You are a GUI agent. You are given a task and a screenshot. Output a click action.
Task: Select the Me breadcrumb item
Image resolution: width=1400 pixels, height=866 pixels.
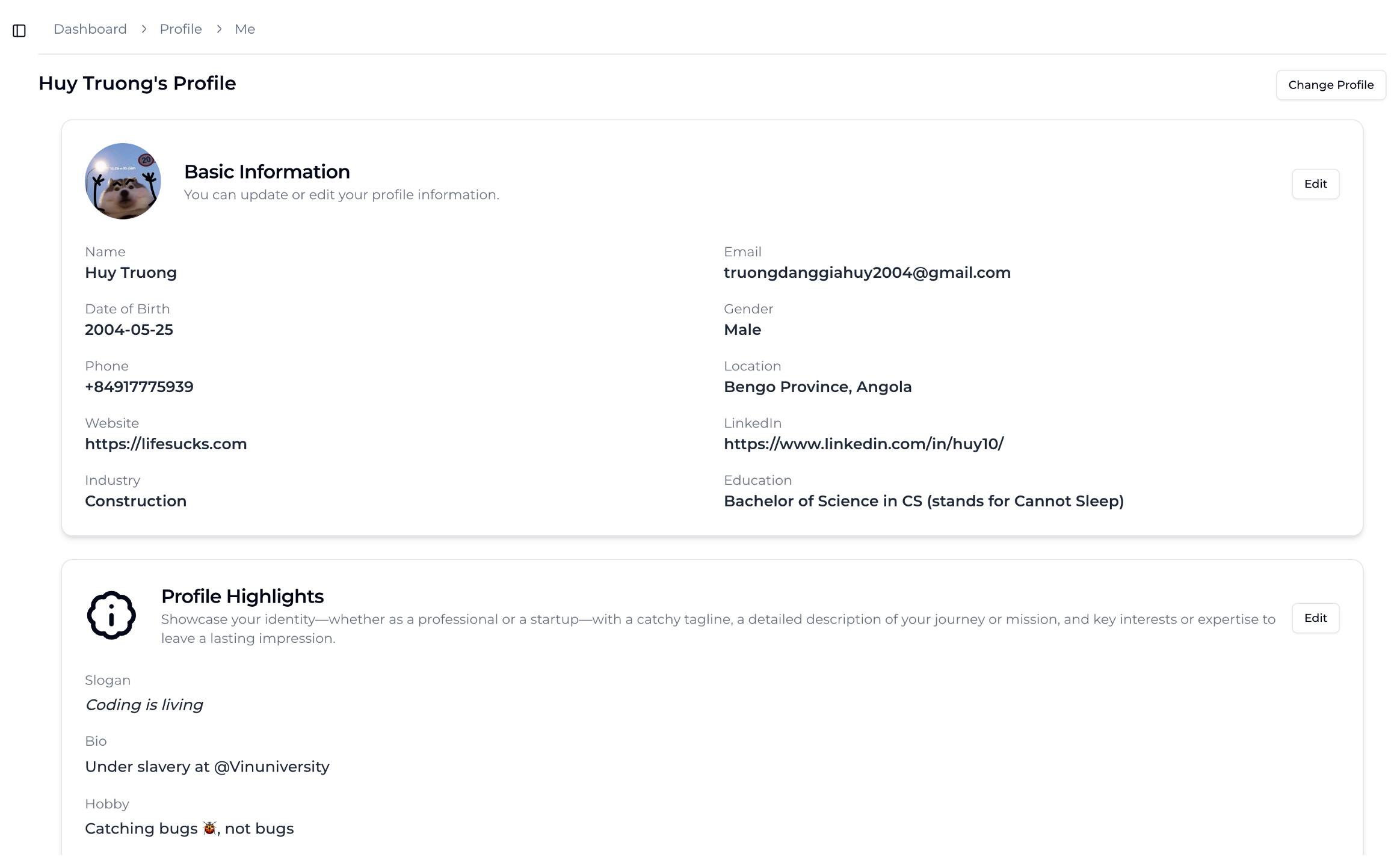tap(245, 29)
